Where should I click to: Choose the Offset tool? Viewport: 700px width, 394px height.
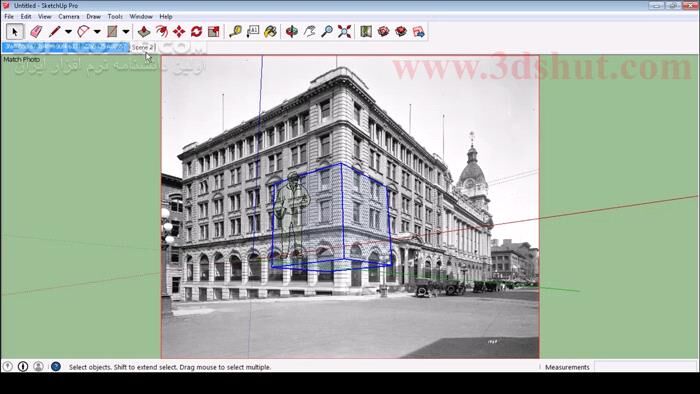click(x=162, y=32)
